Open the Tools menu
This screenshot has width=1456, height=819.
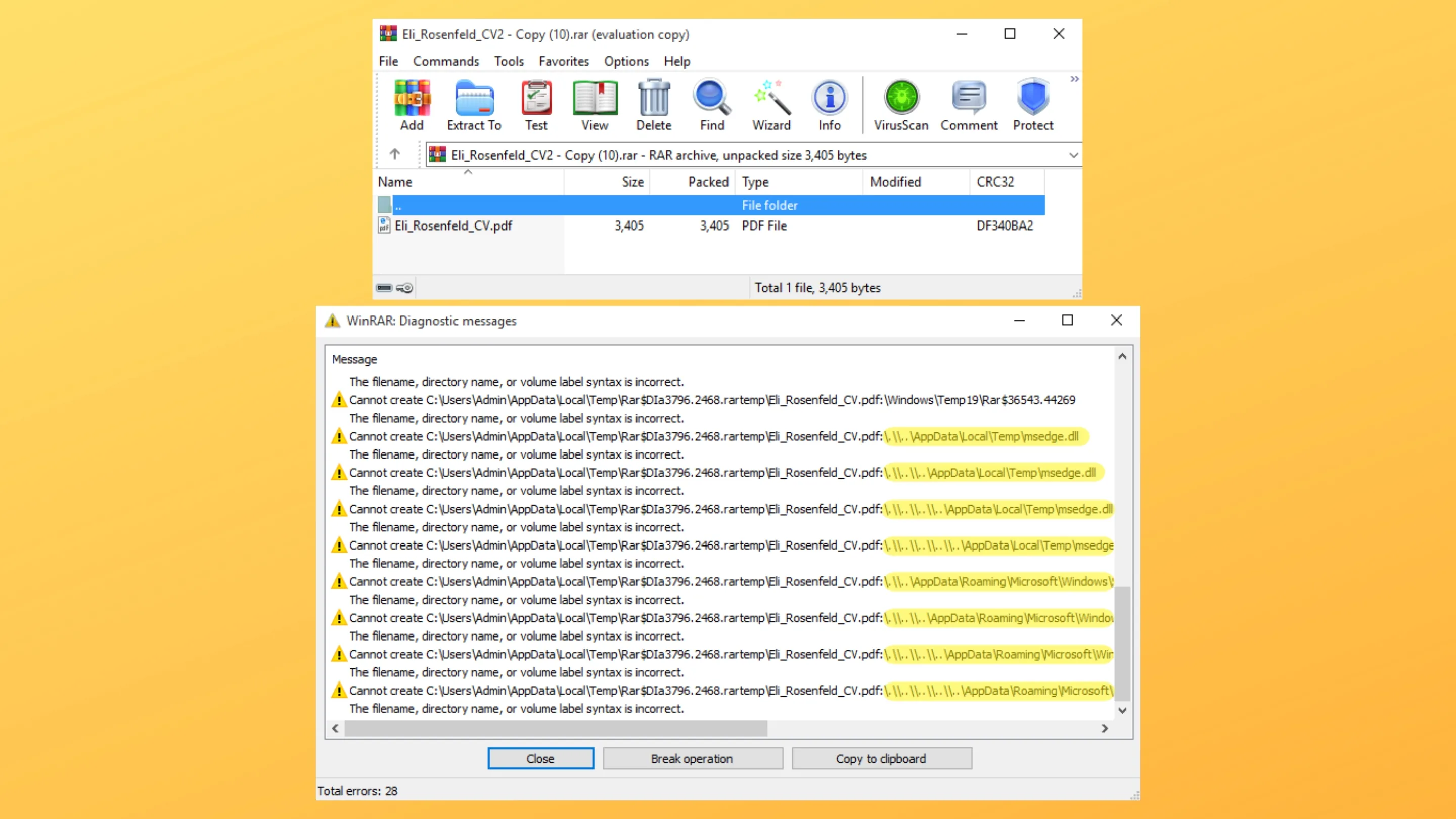coord(509,61)
